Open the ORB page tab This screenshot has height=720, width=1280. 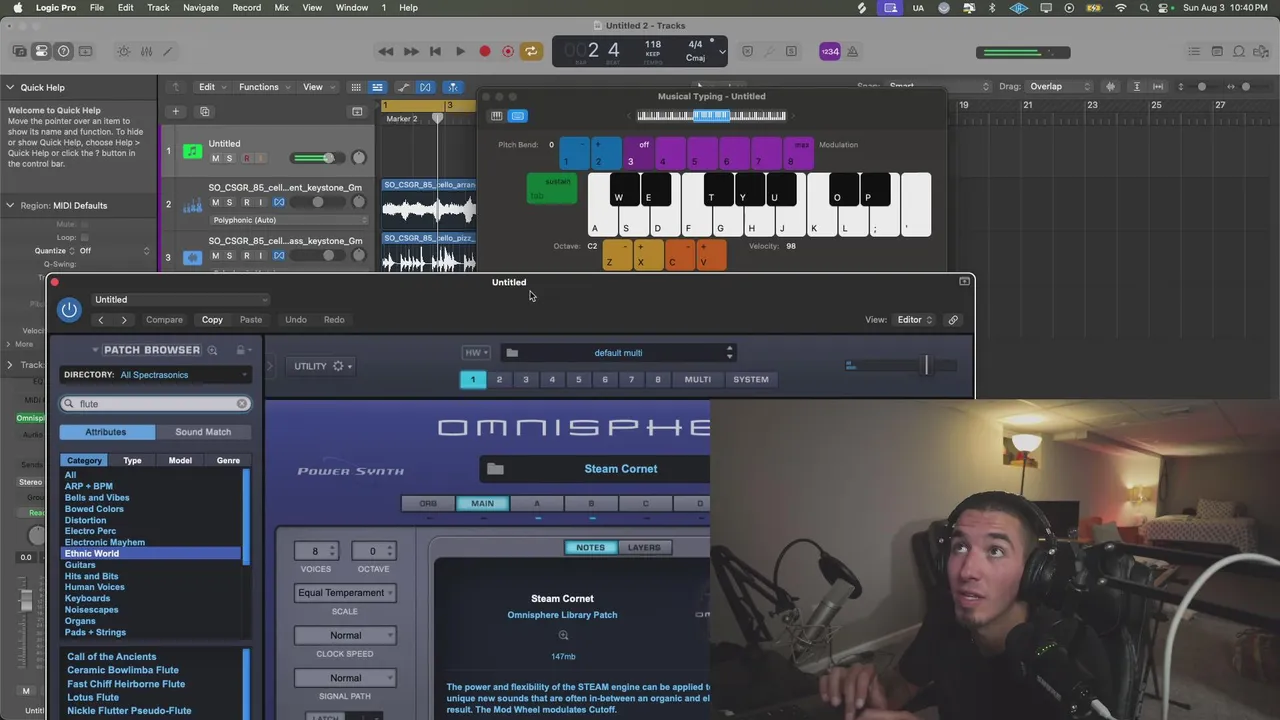(x=428, y=504)
